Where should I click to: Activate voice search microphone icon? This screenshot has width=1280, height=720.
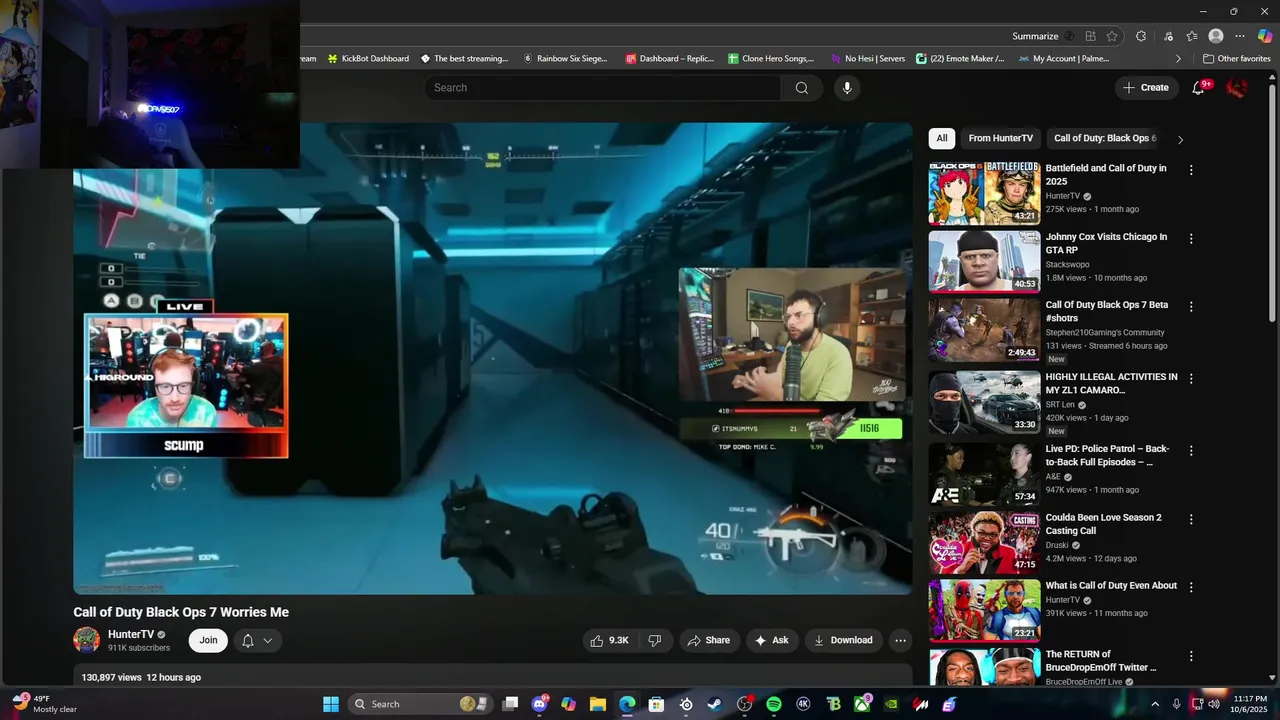[847, 88]
